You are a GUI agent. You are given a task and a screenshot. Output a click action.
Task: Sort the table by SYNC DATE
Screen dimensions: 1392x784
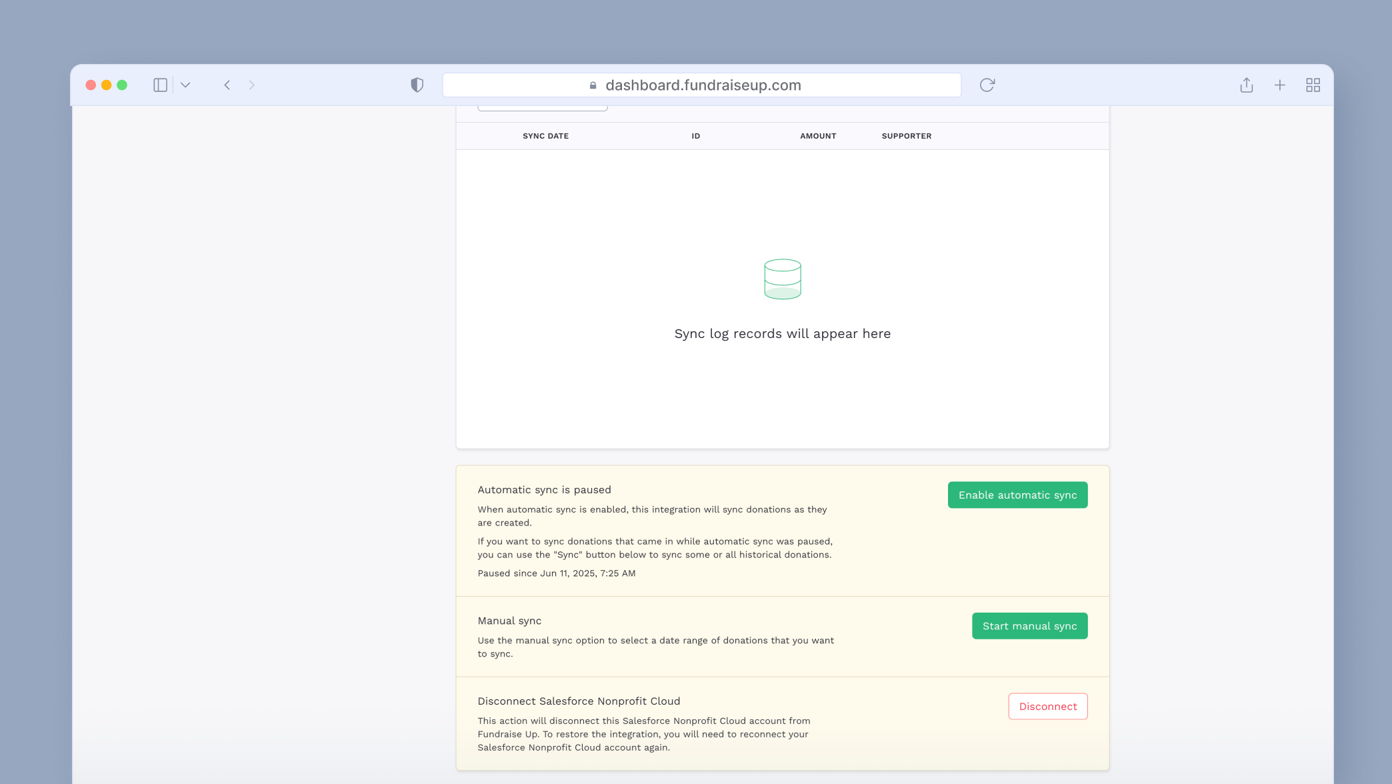click(546, 135)
